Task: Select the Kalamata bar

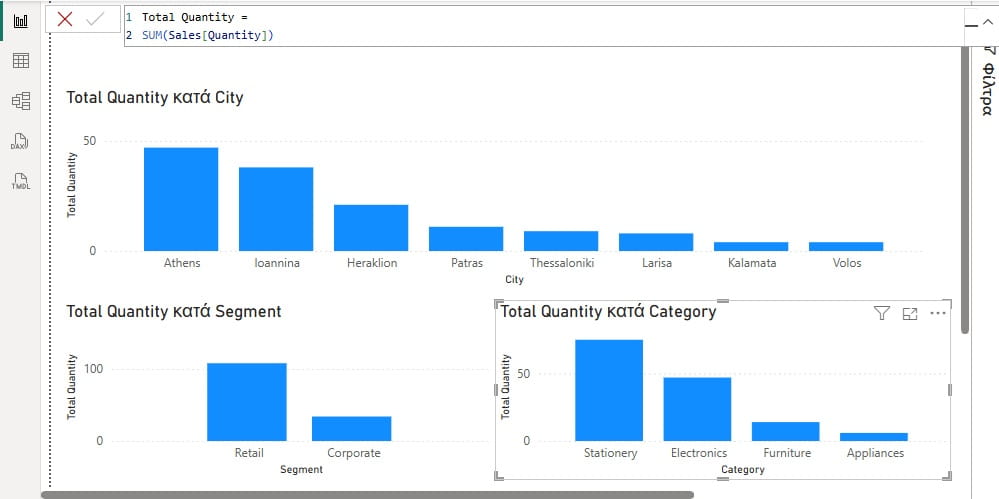Action: coord(751,247)
